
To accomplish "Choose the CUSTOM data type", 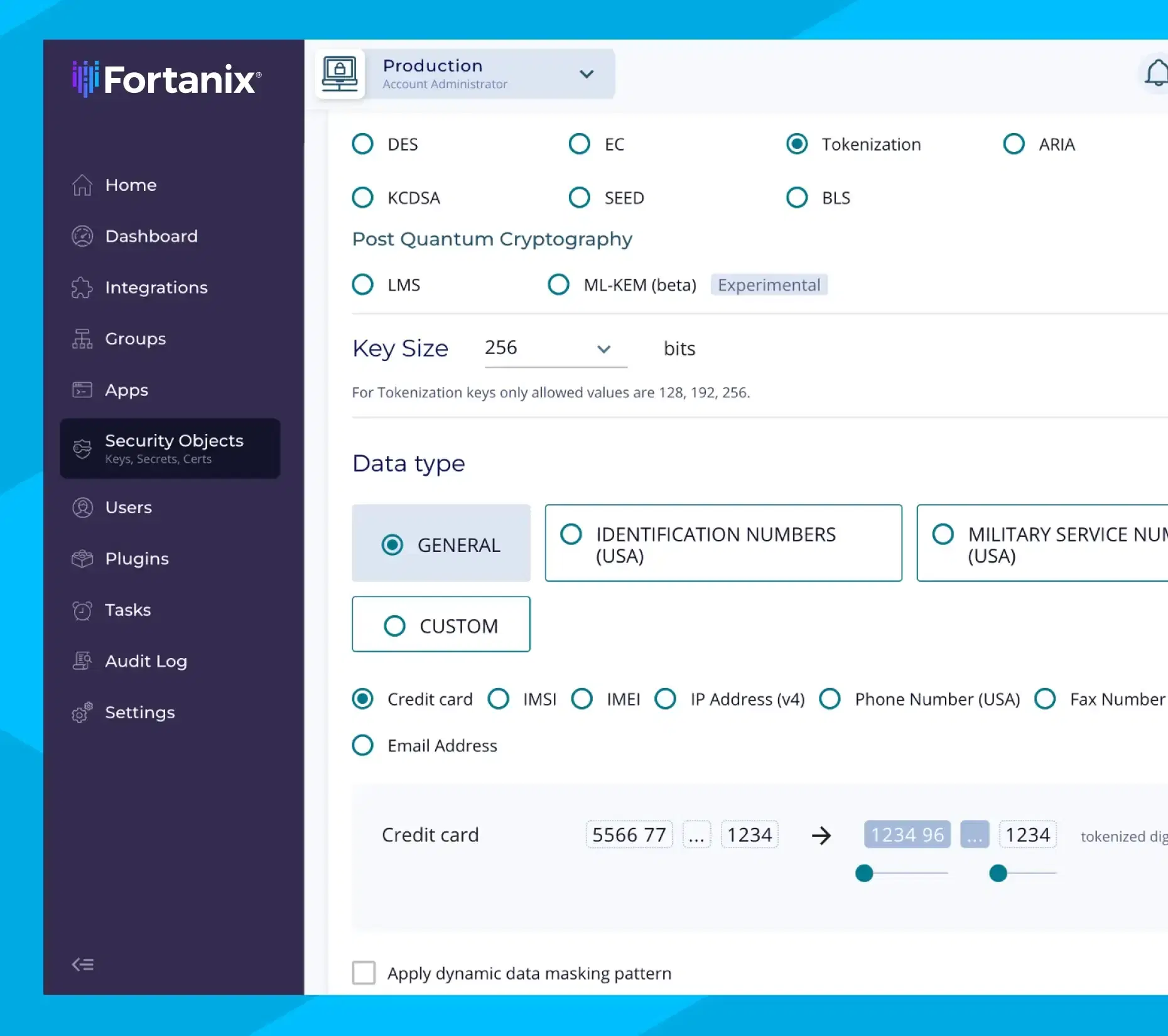I will point(441,625).
